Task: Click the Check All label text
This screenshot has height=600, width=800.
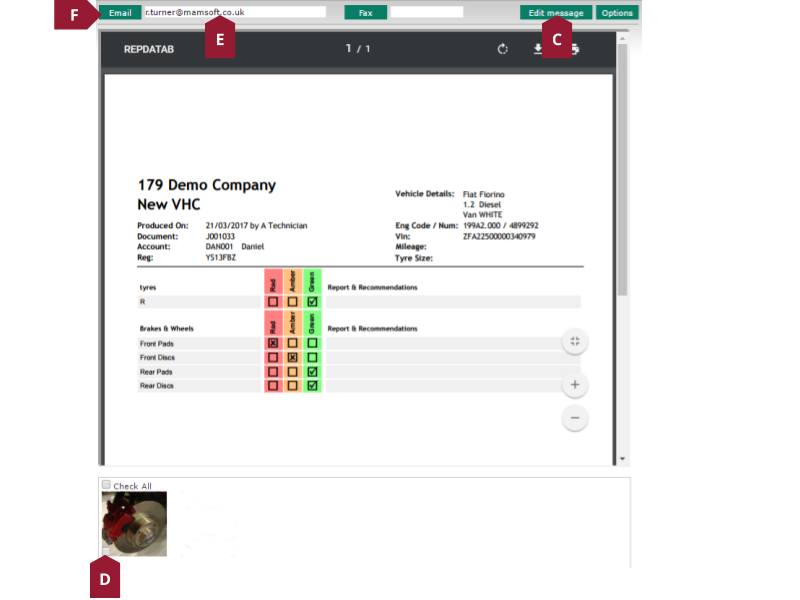Action: pyautogui.click(x=132, y=486)
